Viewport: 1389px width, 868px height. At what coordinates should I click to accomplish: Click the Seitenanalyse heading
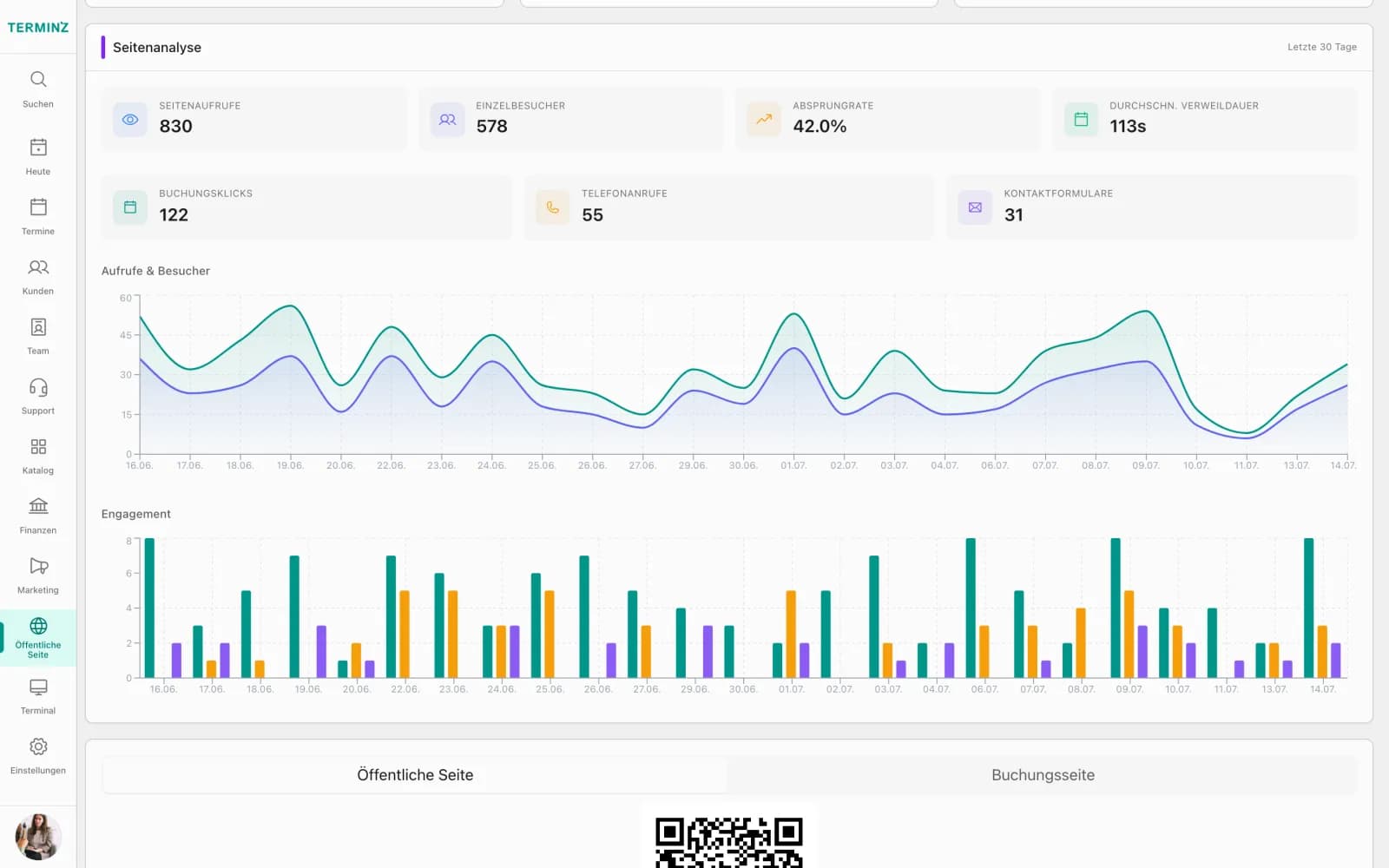[157, 48]
